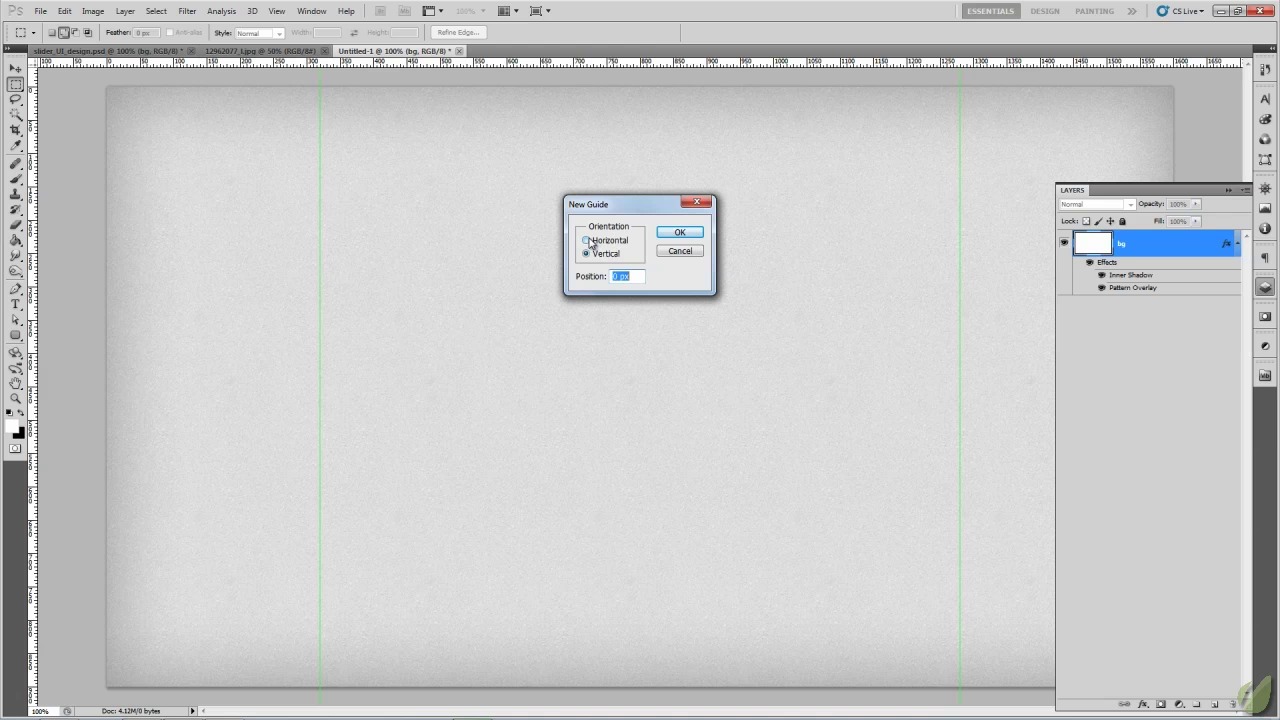The width and height of the screenshot is (1280, 720).
Task: Select the Vertical orientation radio button
Action: point(586,253)
